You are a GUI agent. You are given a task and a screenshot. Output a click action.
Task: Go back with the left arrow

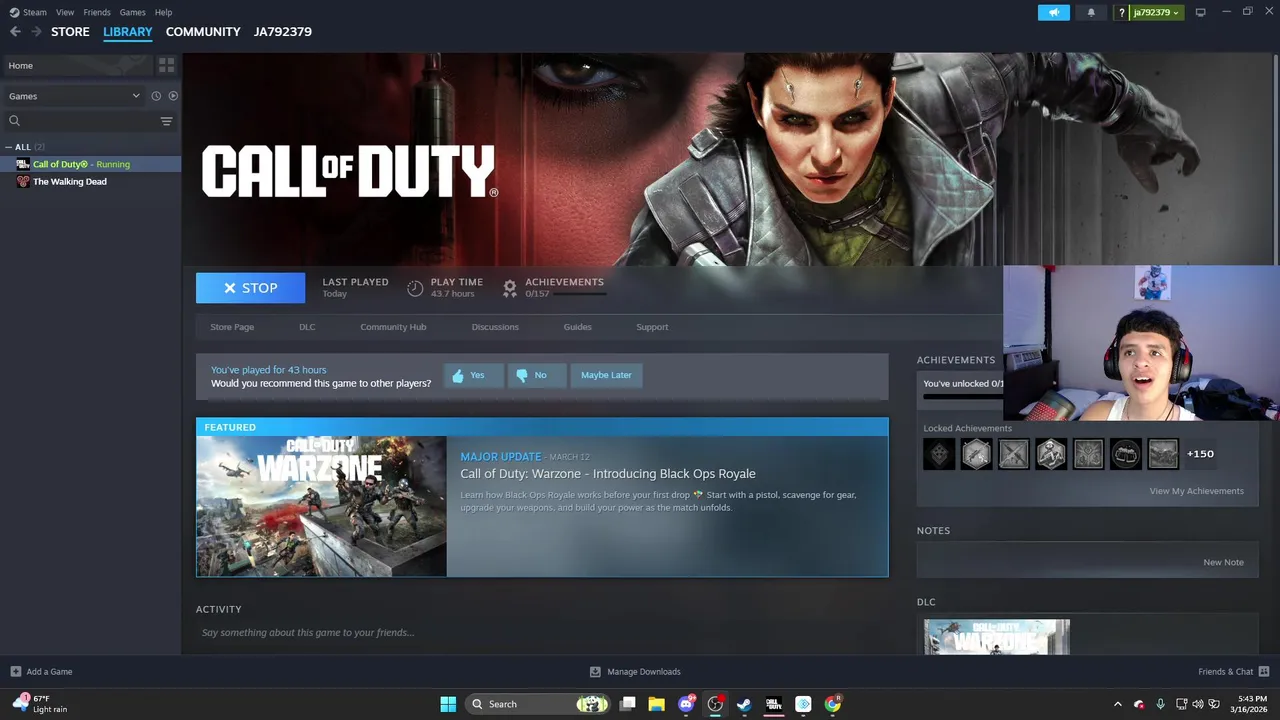point(15,32)
